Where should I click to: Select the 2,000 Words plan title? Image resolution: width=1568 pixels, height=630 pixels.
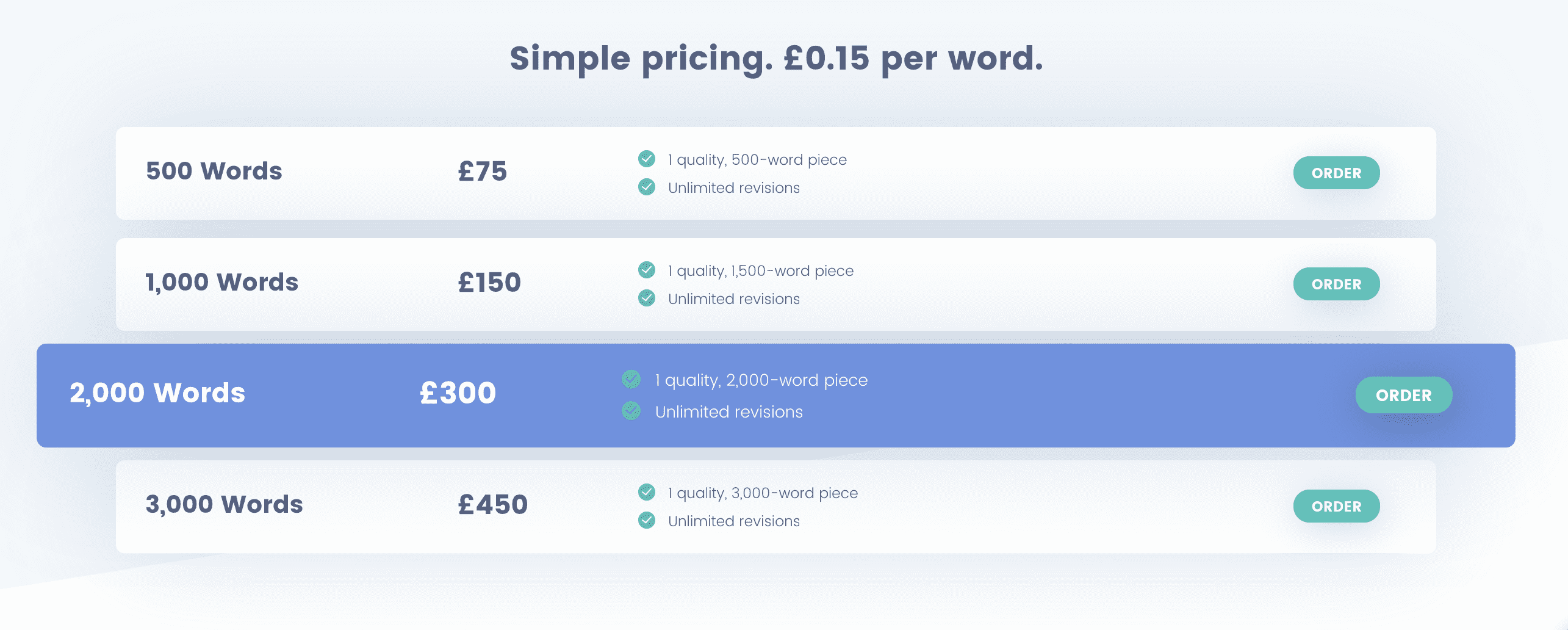(157, 393)
